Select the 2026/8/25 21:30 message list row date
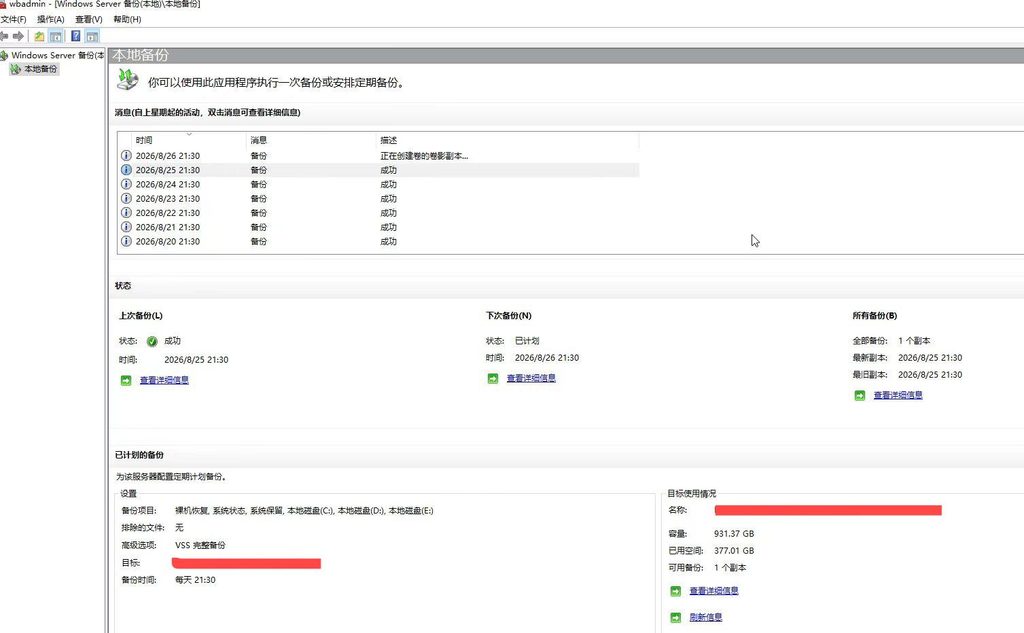The image size is (1024, 633). tap(168, 170)
